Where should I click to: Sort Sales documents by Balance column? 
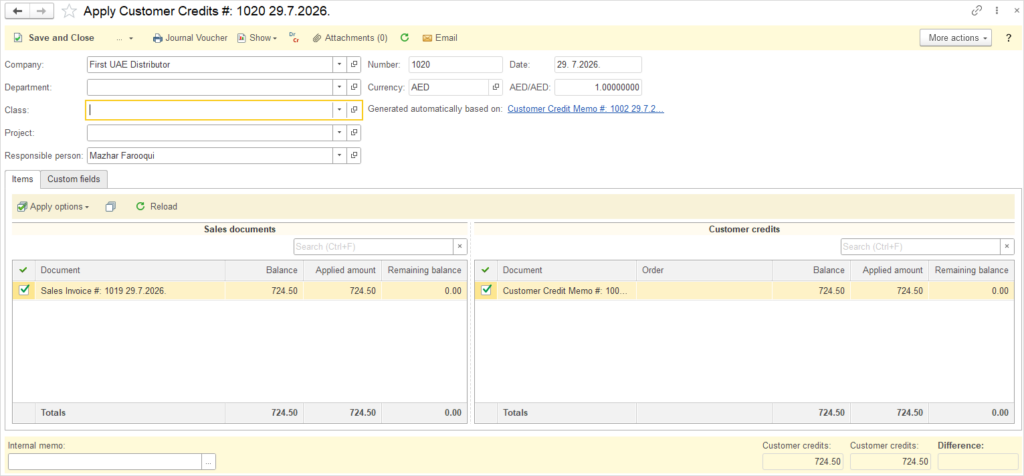pos(264,270)
